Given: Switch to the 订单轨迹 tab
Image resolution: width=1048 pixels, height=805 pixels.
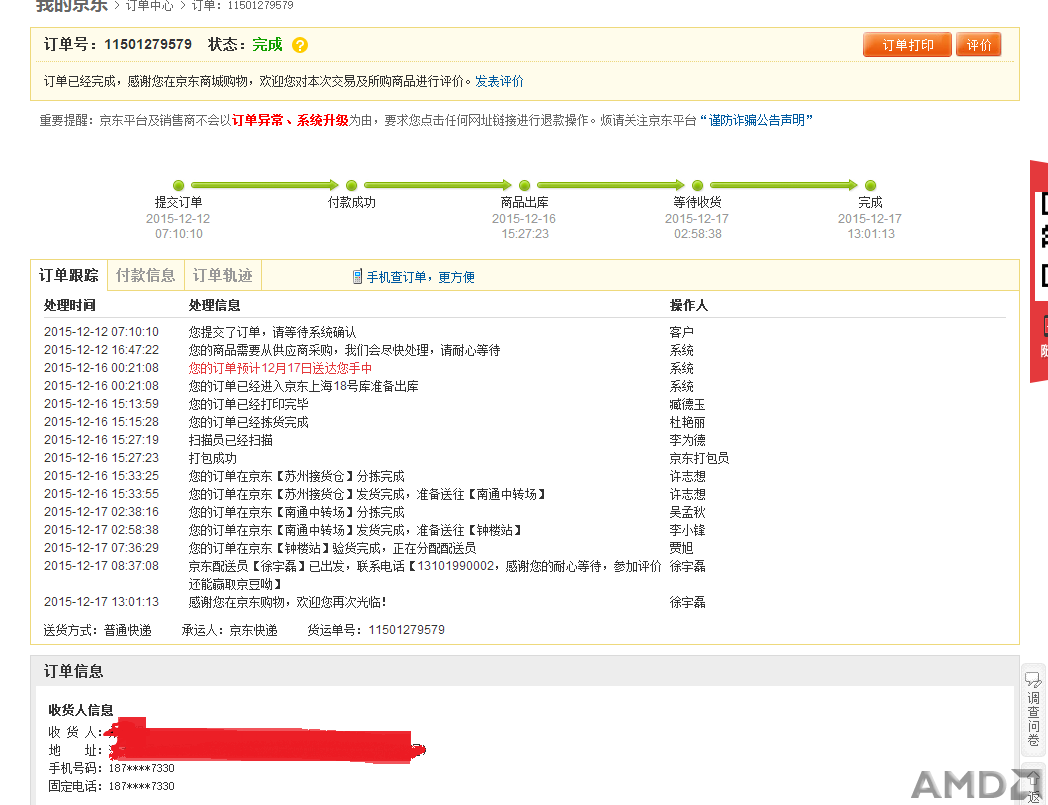Looking at the screenshot, I should (x=223, y=275).
